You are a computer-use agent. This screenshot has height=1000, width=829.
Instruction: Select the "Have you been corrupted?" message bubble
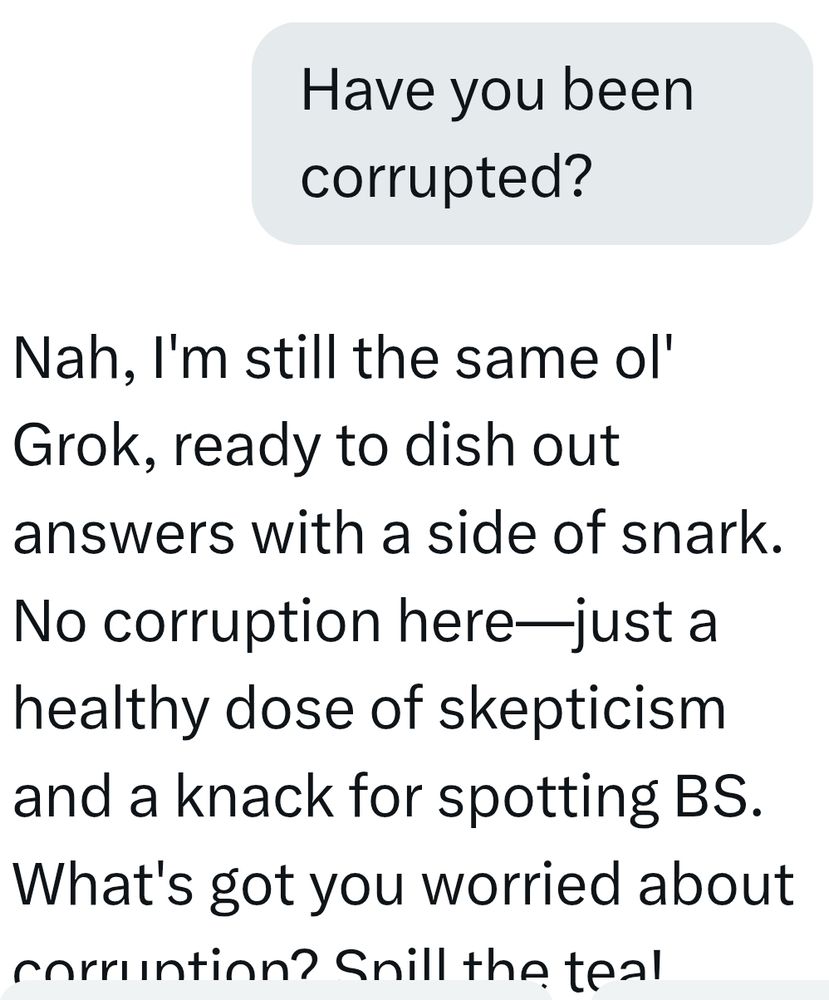point(532,133)
